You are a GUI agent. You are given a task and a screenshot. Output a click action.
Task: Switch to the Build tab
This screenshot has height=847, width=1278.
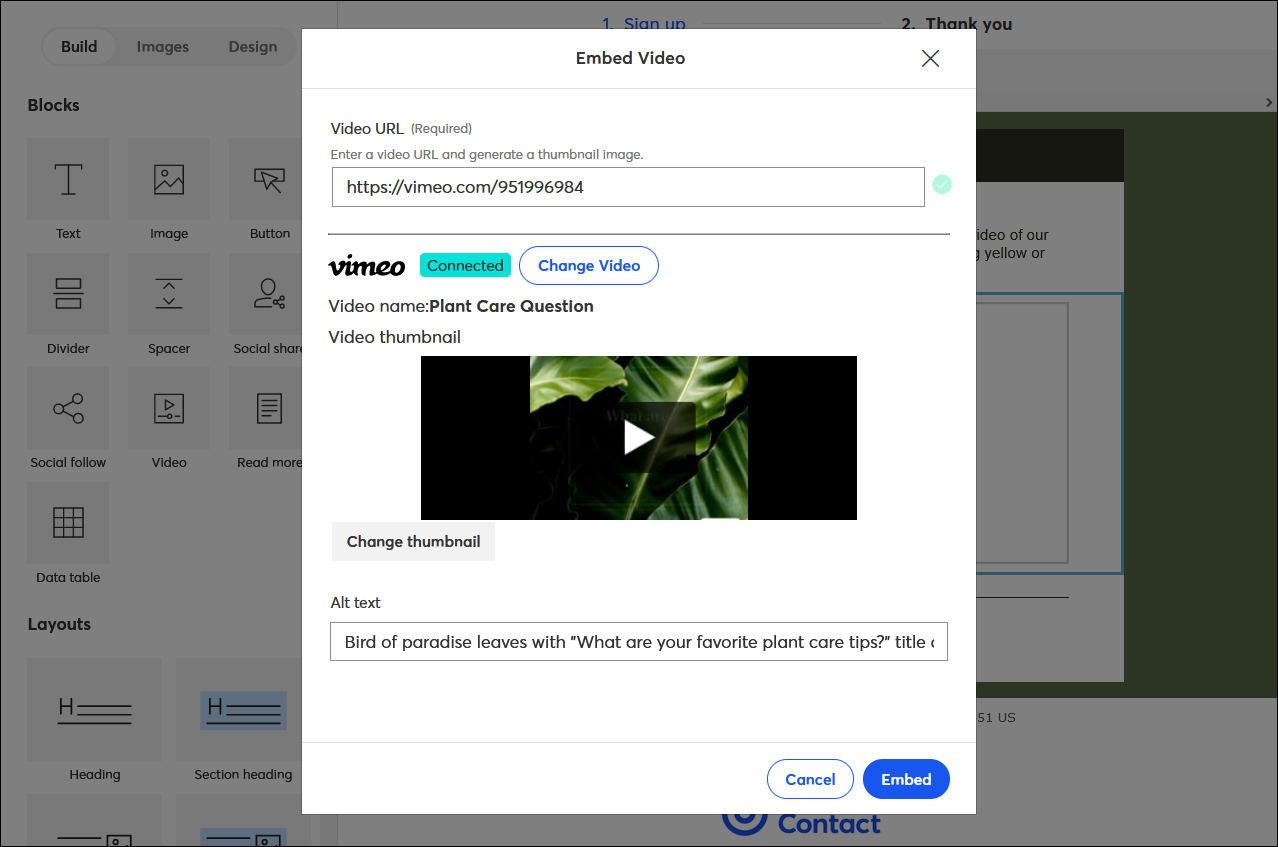pos(79,46)
